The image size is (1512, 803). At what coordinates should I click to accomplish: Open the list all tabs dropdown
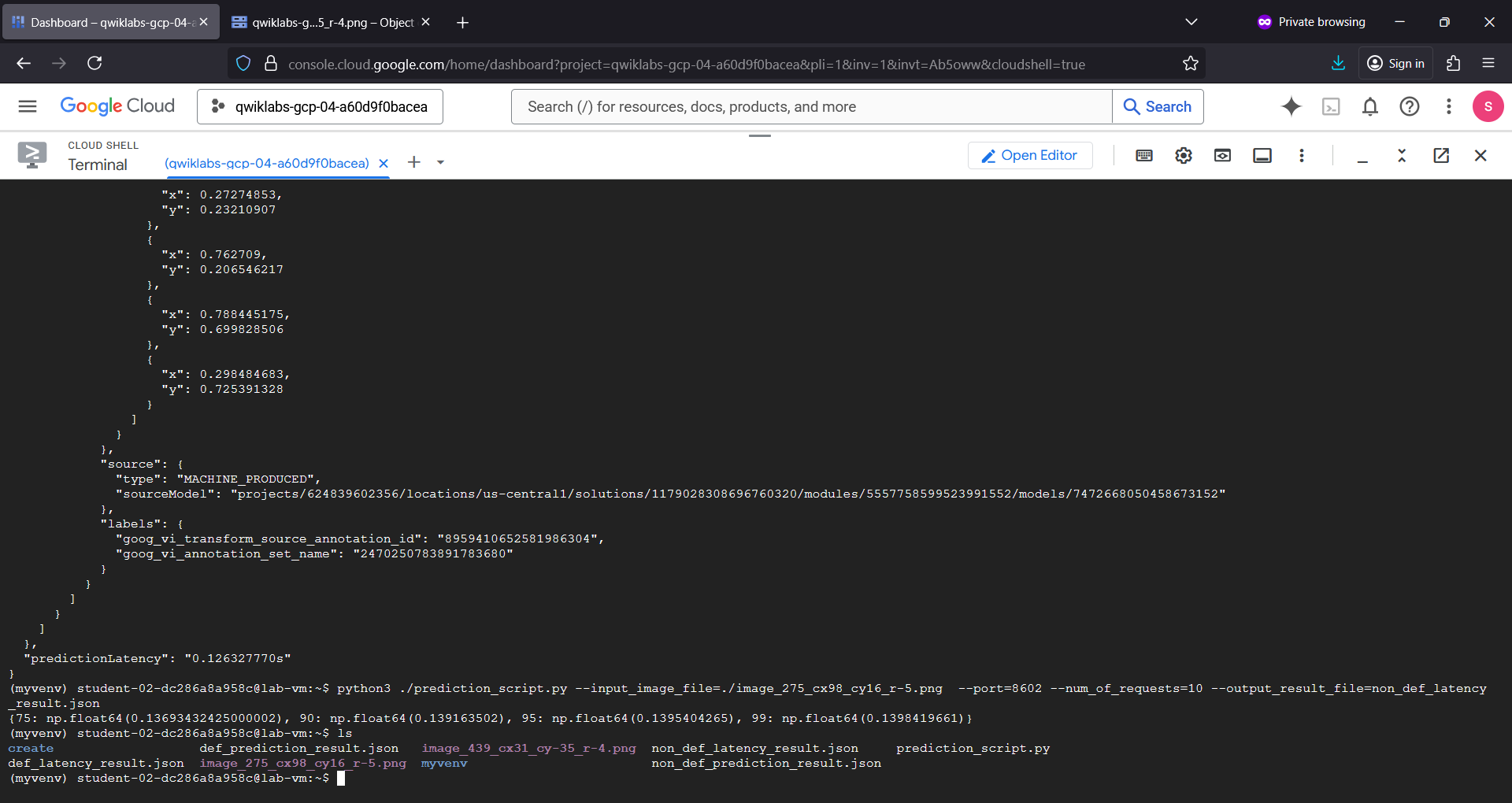point(1191,22)
